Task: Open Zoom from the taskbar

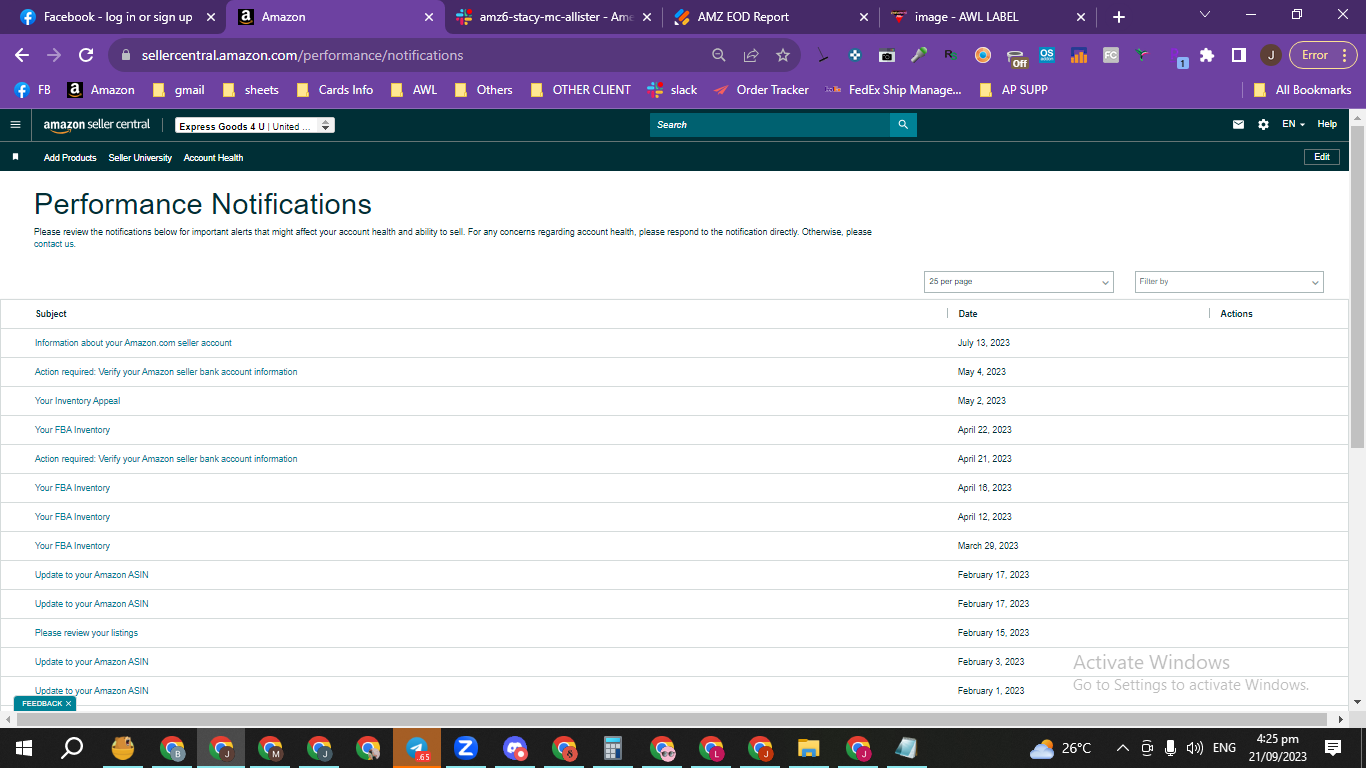Action: point(466,748)
